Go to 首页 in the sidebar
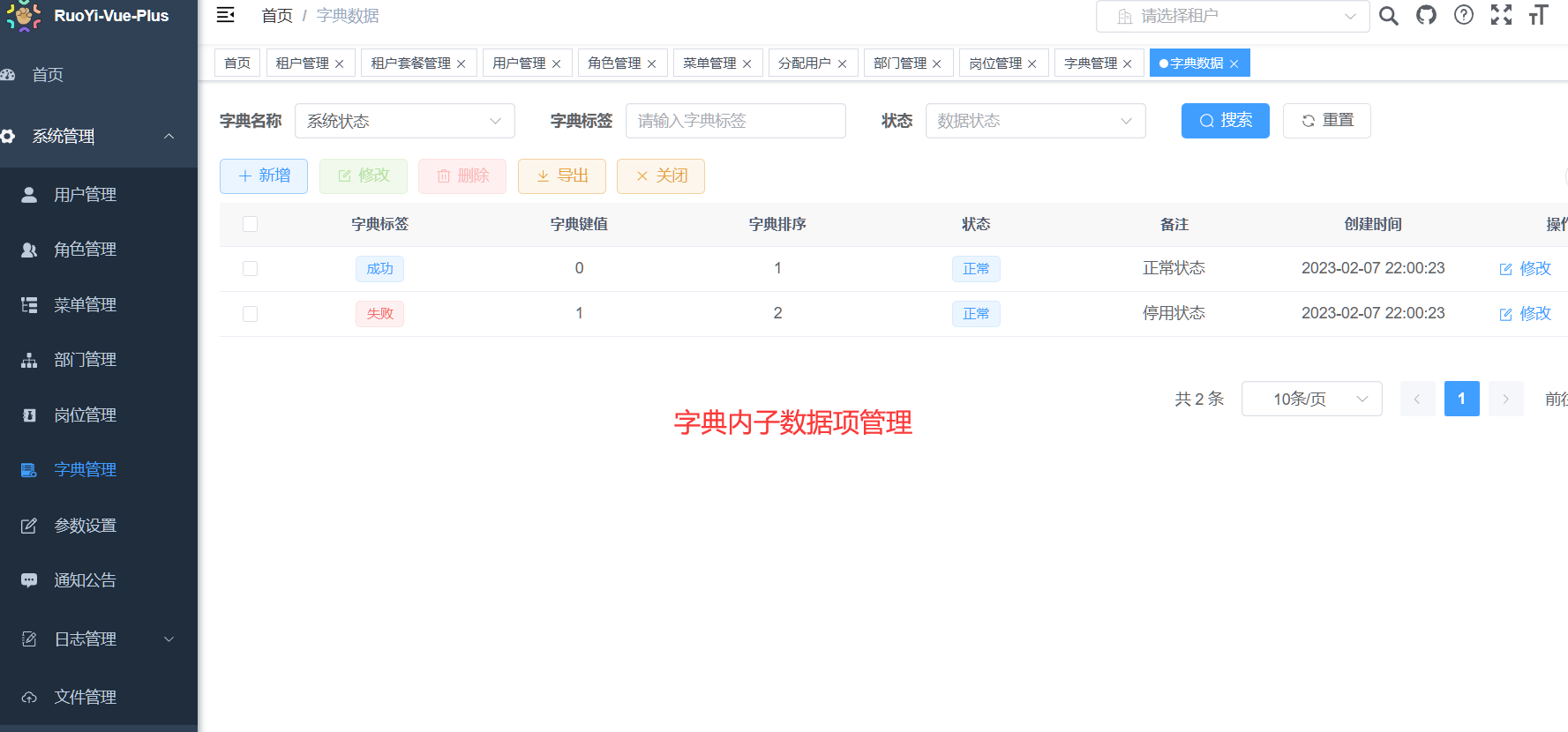This screenshot has width=1568, height=732. [x=99, y=75]
